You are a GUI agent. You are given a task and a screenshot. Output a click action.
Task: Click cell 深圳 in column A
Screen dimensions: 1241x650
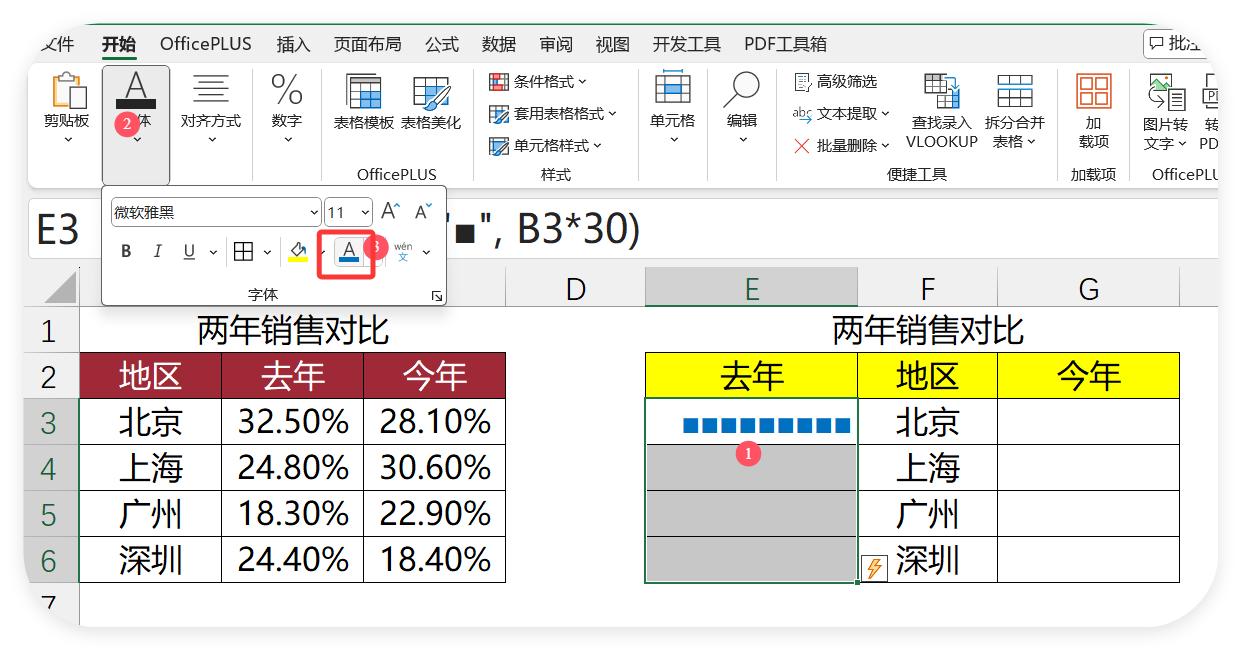pyautogui.click(x=150, y=560)
